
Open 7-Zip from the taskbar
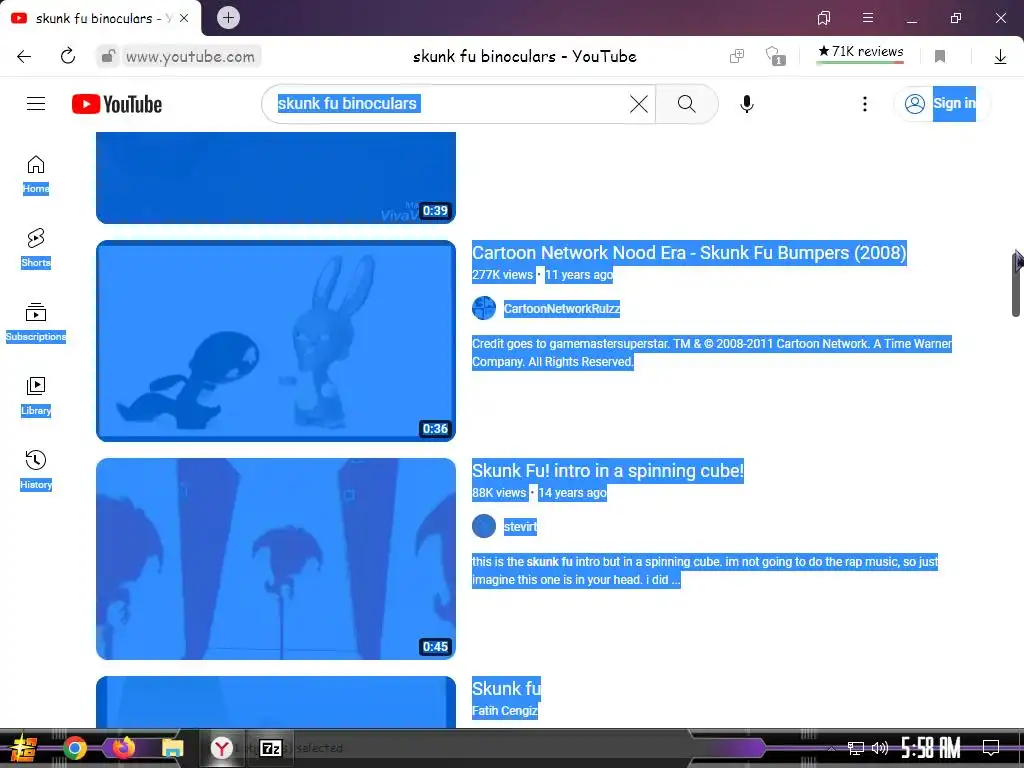point(270,748)
